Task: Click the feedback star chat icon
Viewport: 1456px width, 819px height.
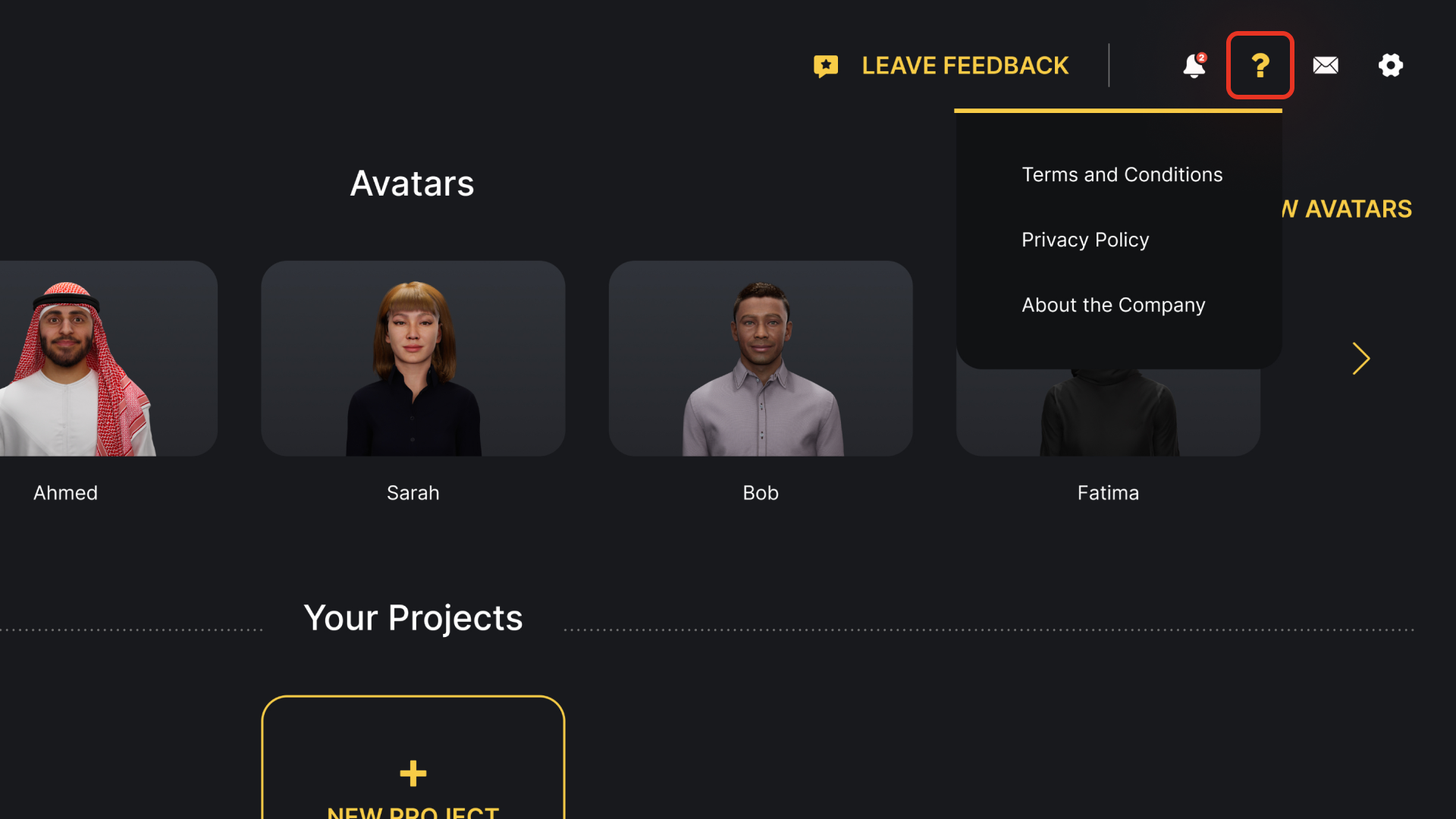Action: tap(826, 66)
